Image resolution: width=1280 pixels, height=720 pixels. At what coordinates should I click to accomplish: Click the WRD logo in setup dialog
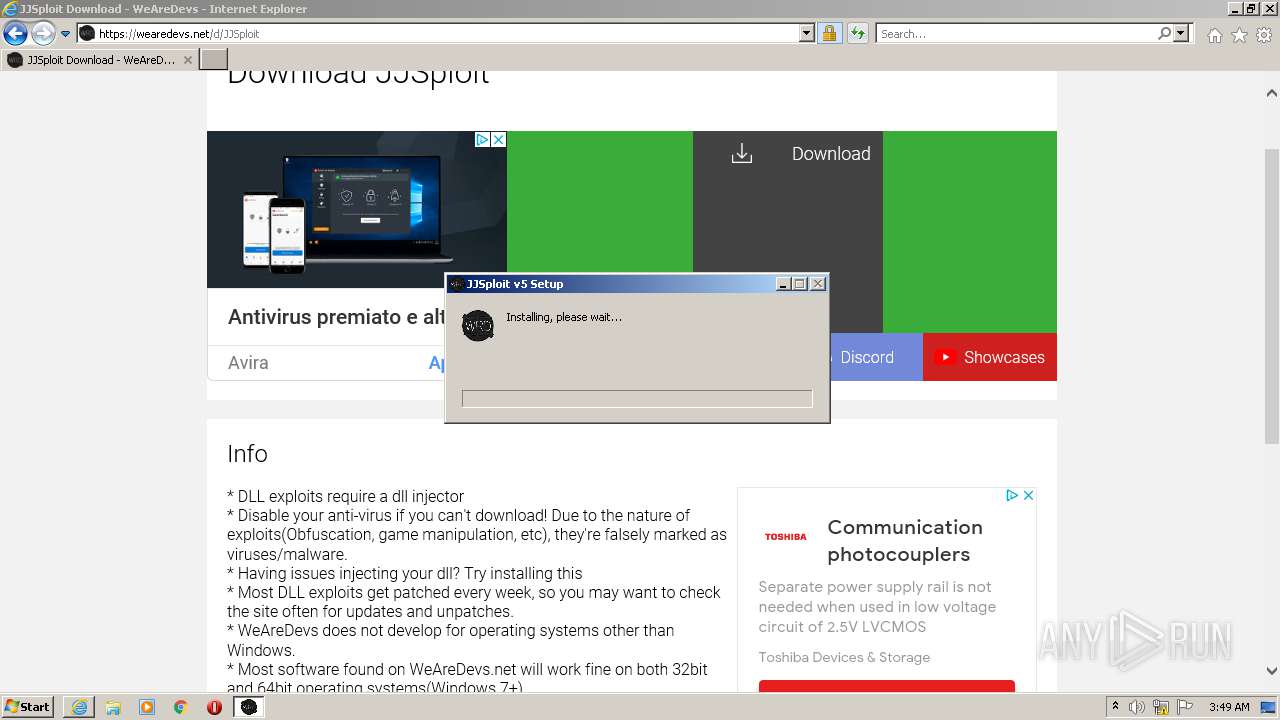(x=478, y=325)
